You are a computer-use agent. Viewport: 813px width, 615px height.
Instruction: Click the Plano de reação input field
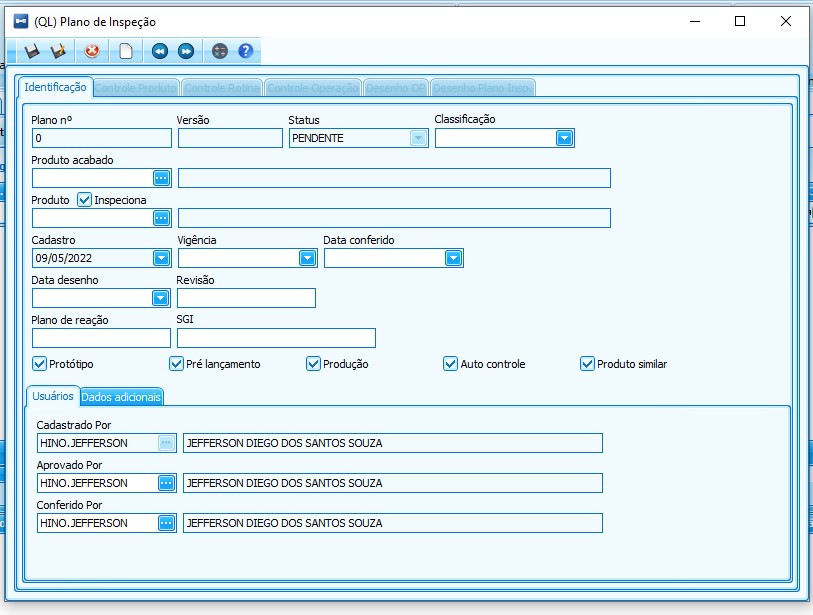[x=101, y=338]
